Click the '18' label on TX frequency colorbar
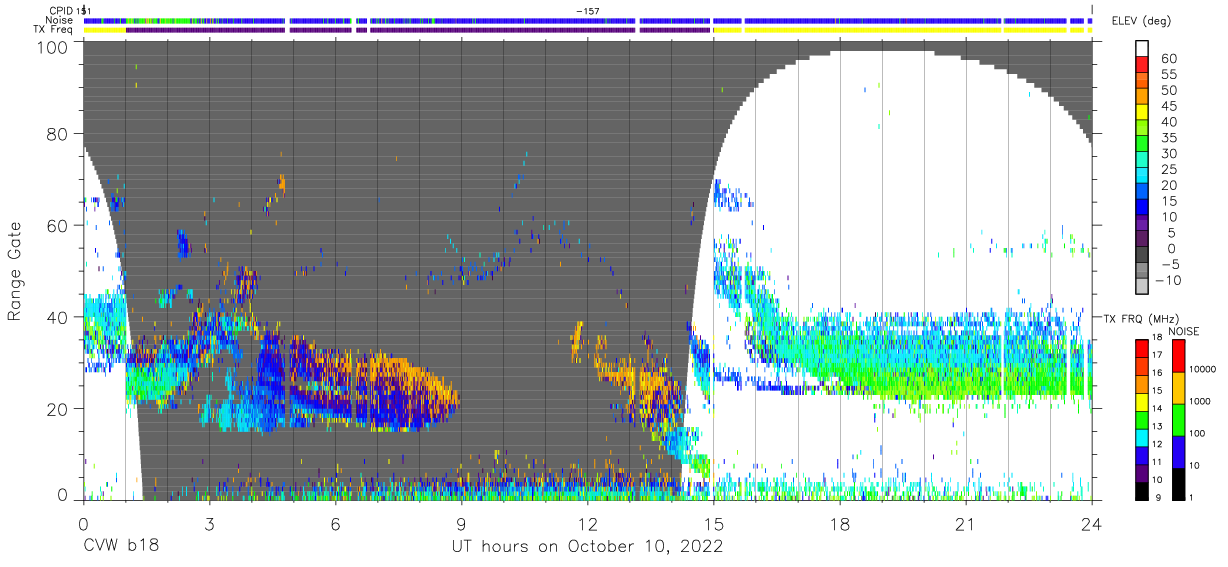The height and width of the screenshot is (567, 1228). point(1157,337)
